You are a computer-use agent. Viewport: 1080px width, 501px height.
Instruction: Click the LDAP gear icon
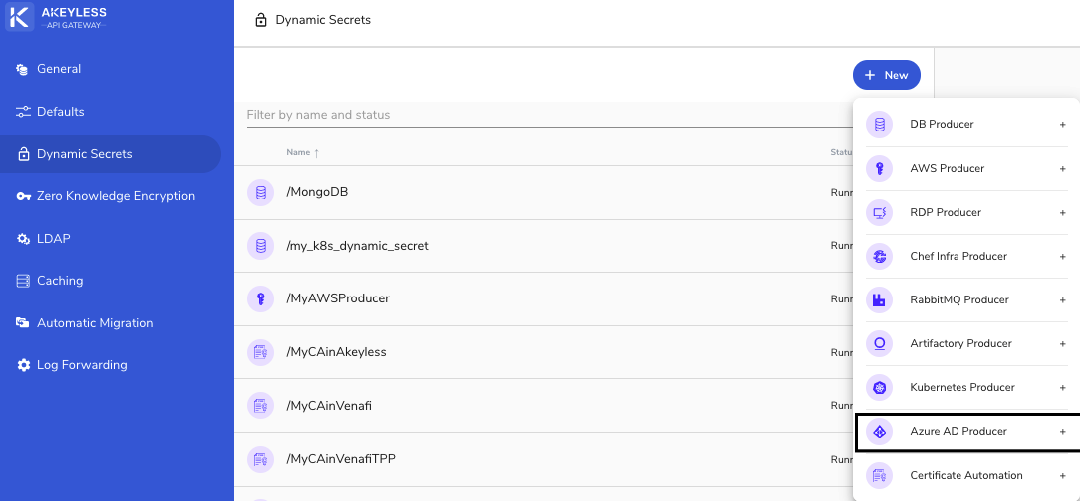[23, 239]
